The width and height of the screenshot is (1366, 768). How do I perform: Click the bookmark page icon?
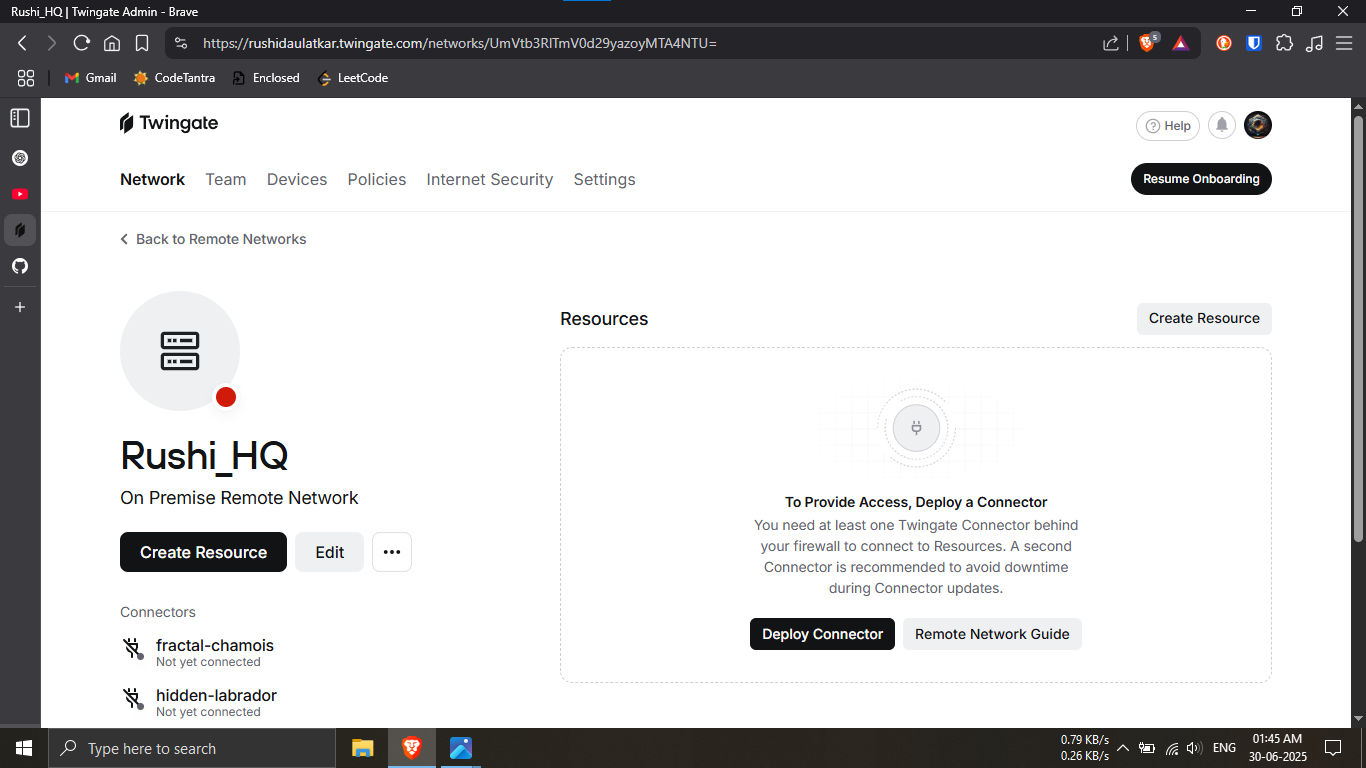(142, 43)
